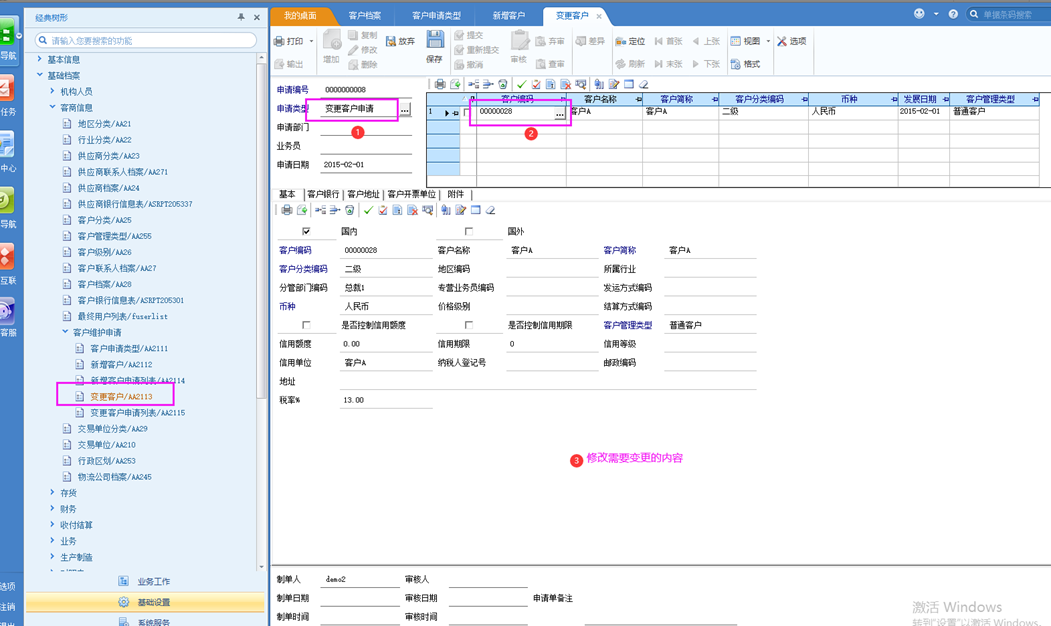The height and width of the screenshot is (626, 1051).
Task: Open 供应商档案/AA24 in tree
Action: pos(109,188)
